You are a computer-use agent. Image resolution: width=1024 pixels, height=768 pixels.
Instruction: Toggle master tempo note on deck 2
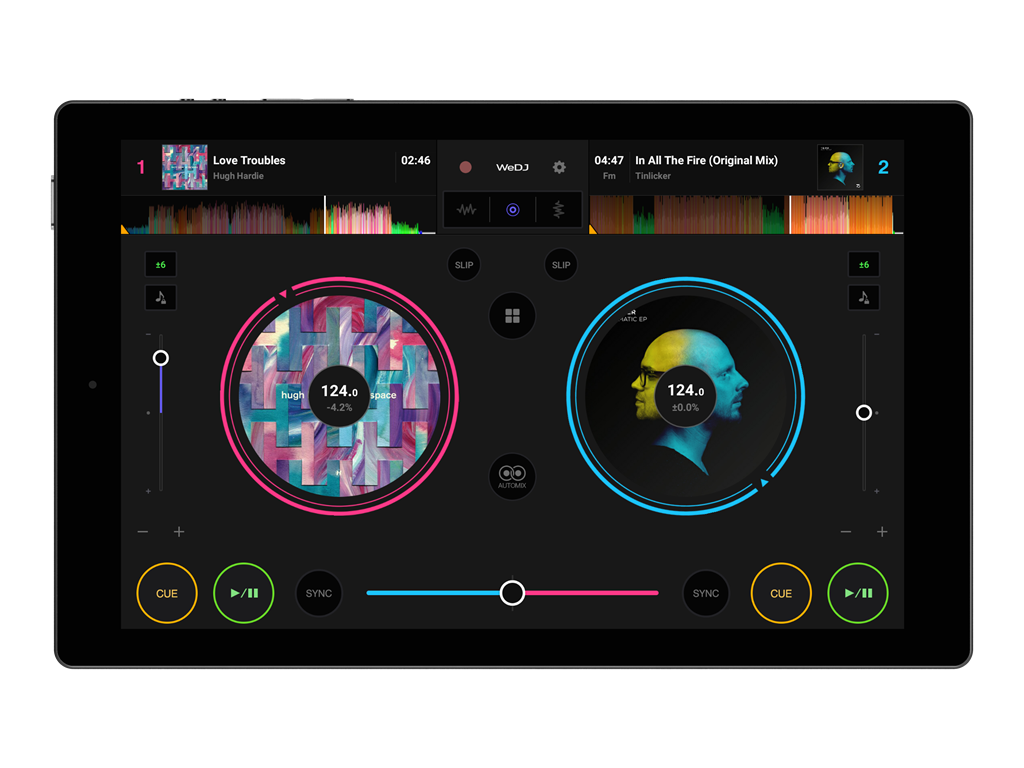tap(864, 298)
